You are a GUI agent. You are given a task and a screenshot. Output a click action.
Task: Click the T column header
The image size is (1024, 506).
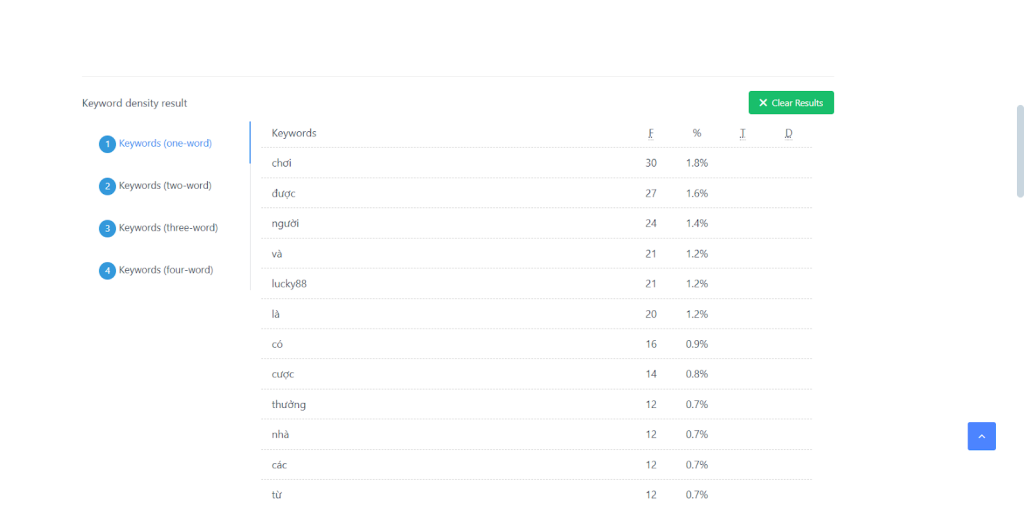tap(742, 133)
